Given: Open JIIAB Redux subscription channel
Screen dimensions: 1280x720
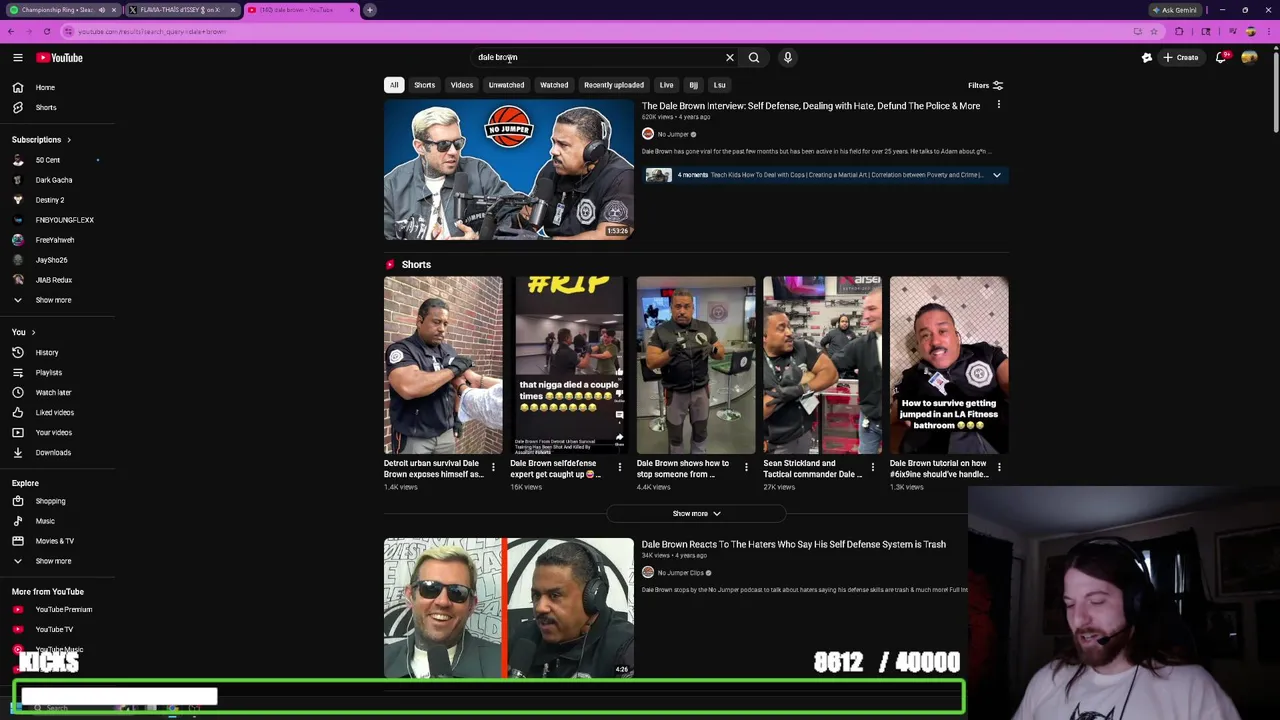Looking at the screenshot, I should click(x=56, y=280).
